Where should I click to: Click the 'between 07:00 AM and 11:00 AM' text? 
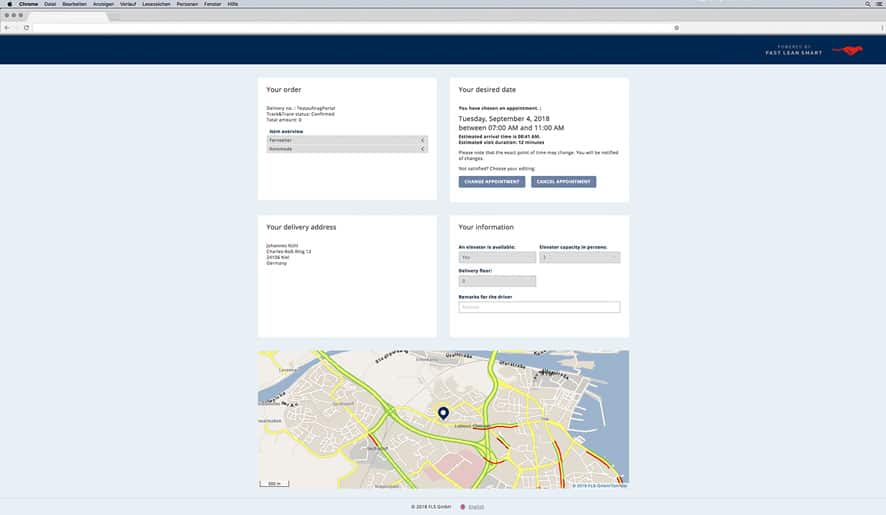511,128
